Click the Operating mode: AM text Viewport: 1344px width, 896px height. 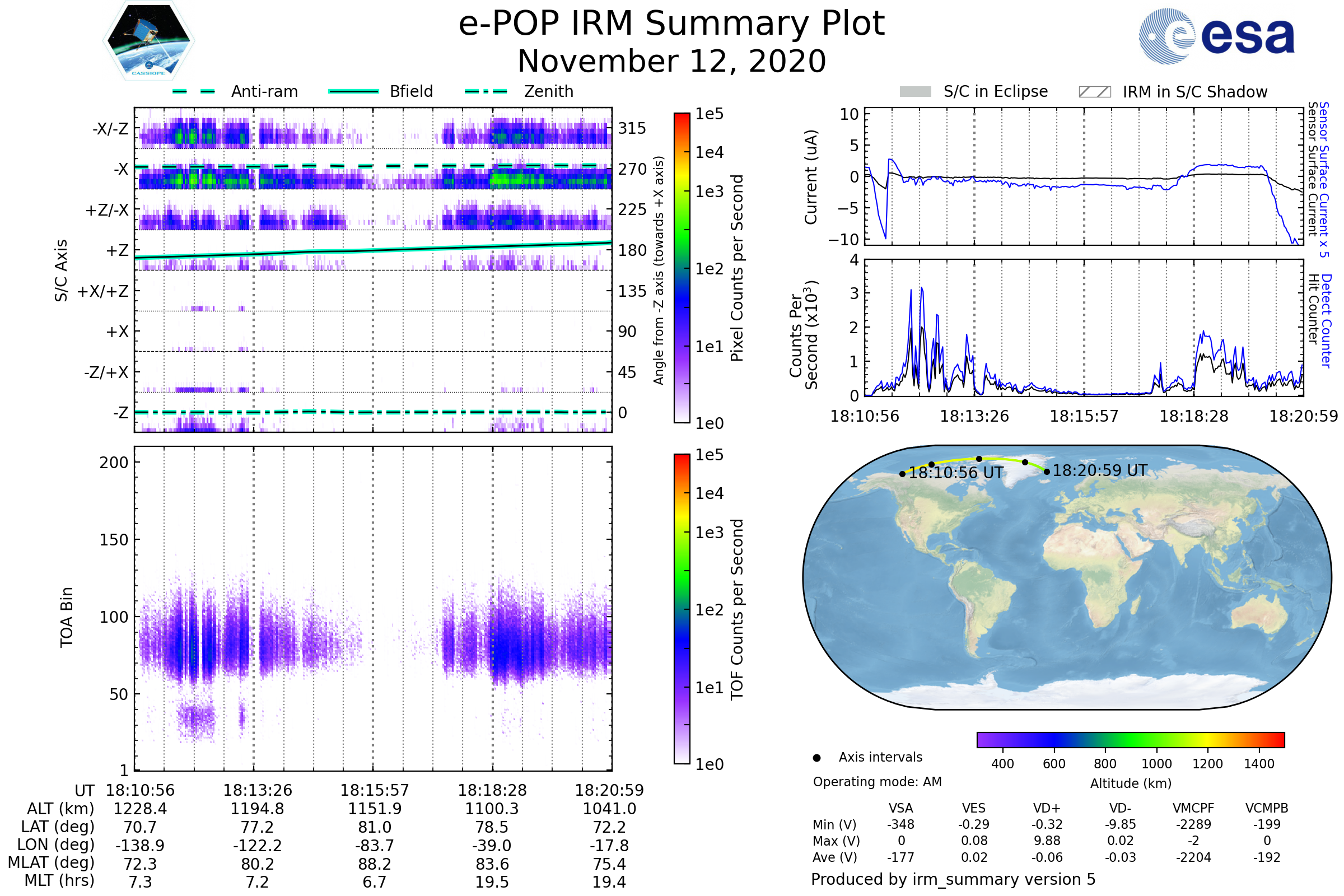877,782
